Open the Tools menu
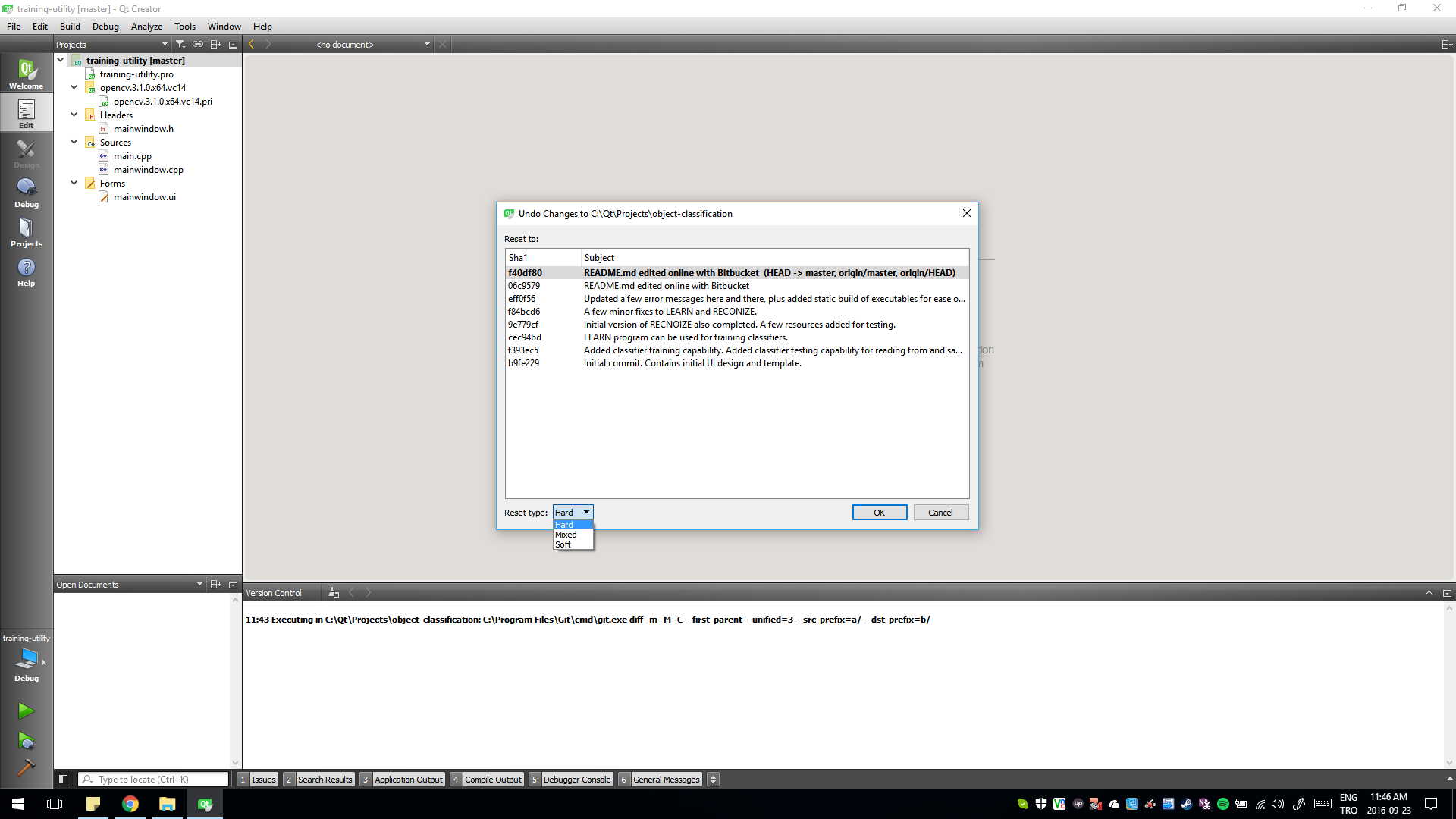This screenshot has height=819, width=1456. point(185,26)
